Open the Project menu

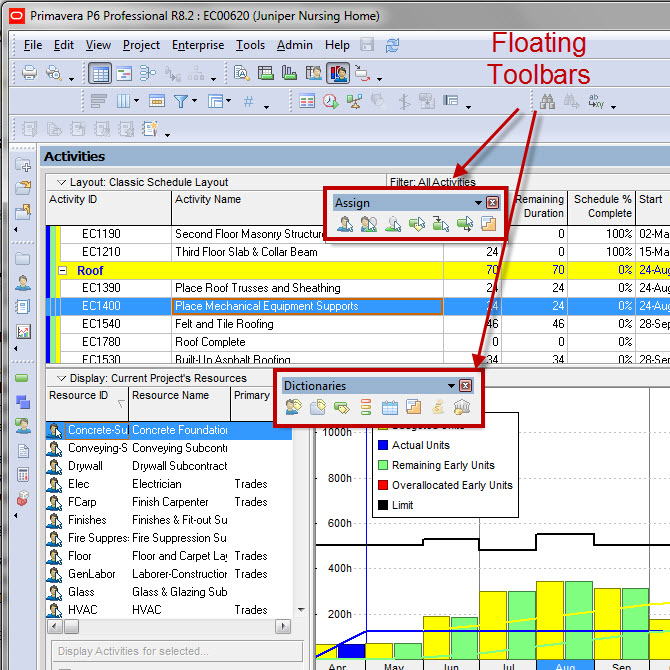141,45
